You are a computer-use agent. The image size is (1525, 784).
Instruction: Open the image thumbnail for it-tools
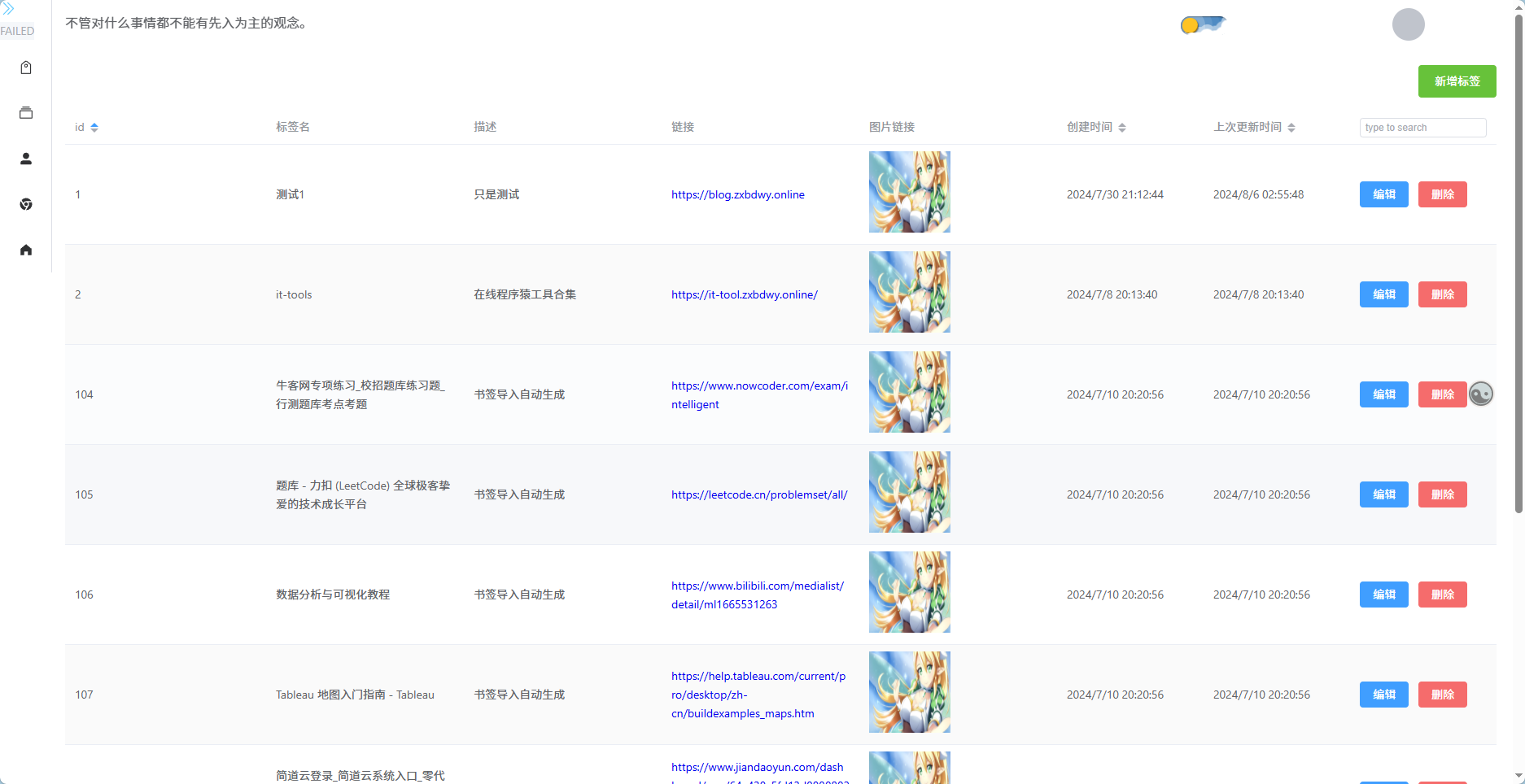pos(910,292)
